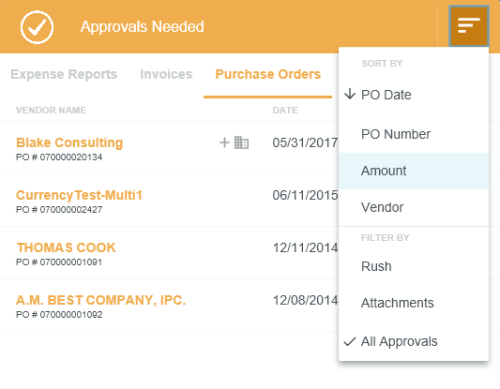Switch to the Expense Reports tab
The width and height of the screenshot is (500, 389).
(x=64, y=74)
